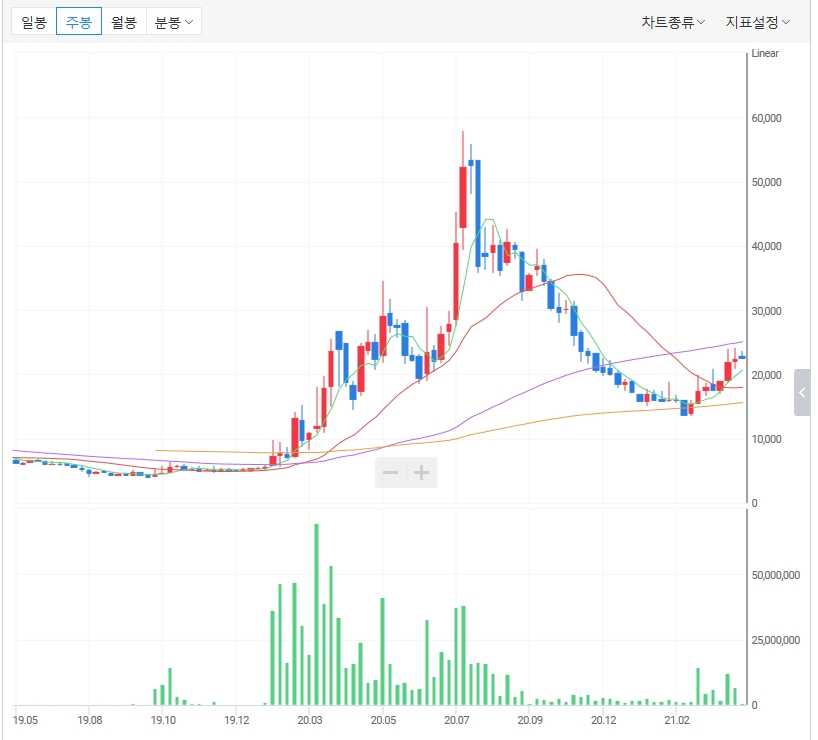Select the 주봉 weekly chart tab
Screen dimensions: 818x740
pyautogui.click(x=79, y=22)
